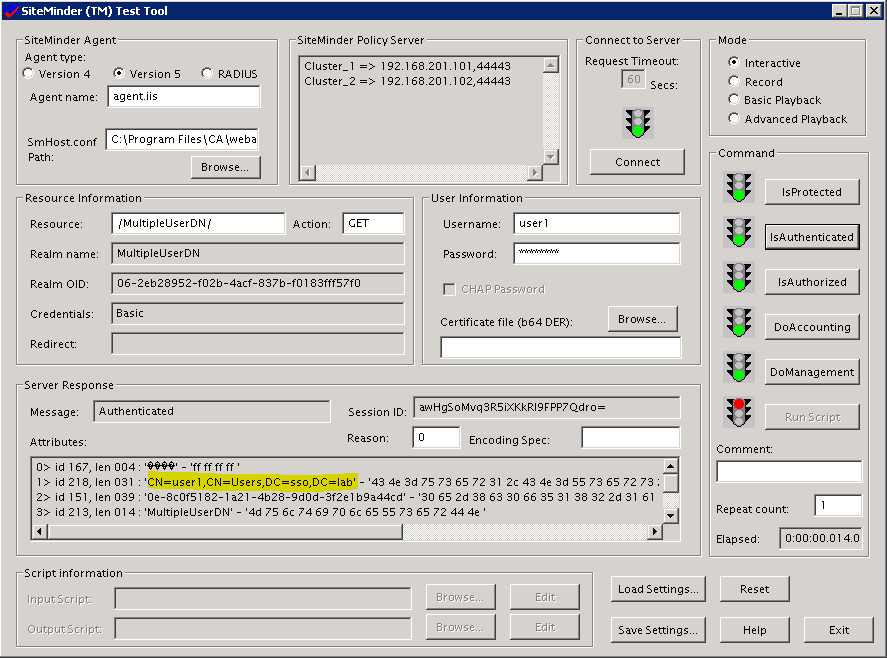Viewport: 887px width, 658px height.
Task: Click the Reason field
Action: pyautogui.click(x=436, y=437)
